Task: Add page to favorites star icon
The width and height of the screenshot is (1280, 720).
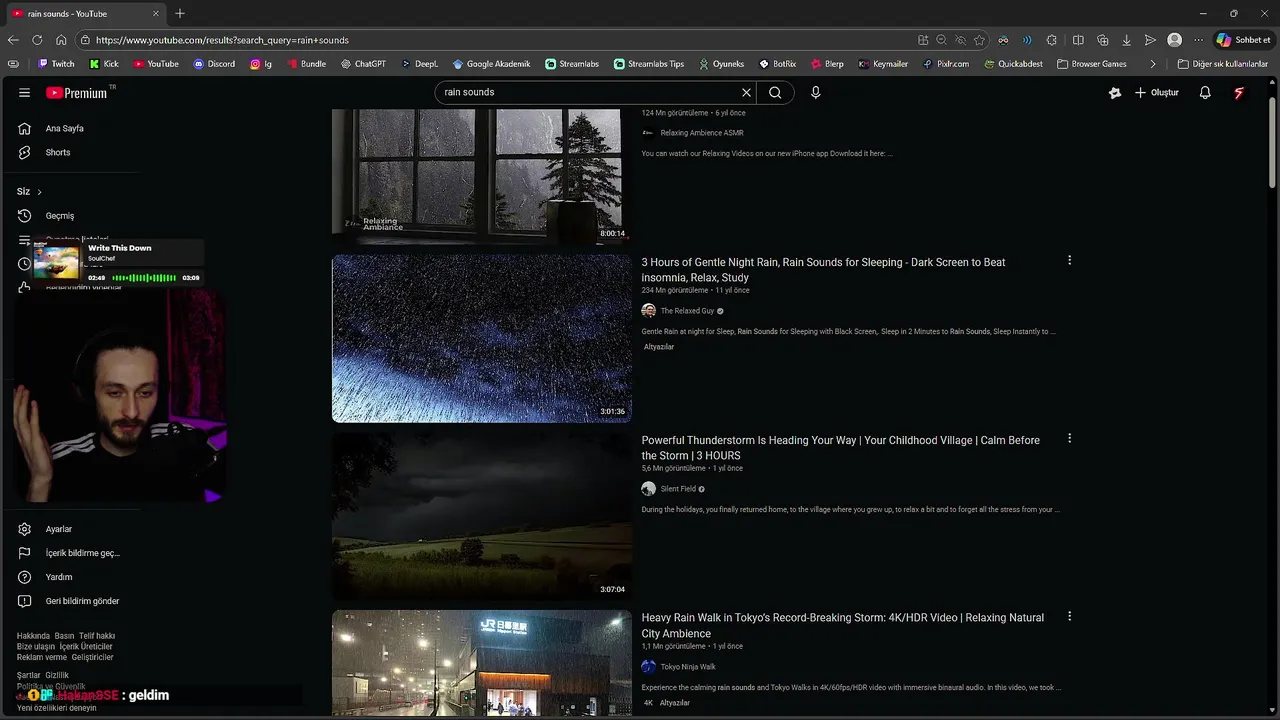Action: point(980,40)
